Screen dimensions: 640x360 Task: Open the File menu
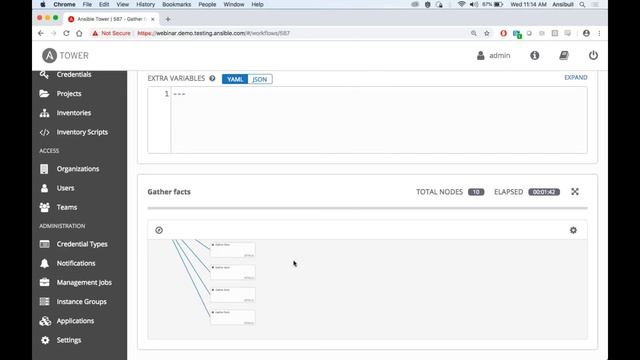[x=87, y=4]
